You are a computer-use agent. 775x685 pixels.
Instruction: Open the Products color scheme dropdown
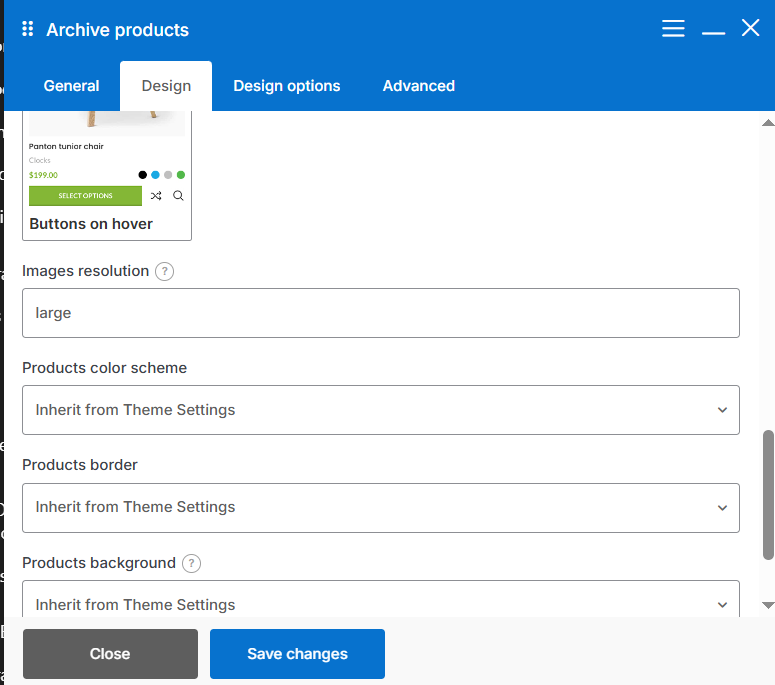pyautogui.click(x=381, y=410)
